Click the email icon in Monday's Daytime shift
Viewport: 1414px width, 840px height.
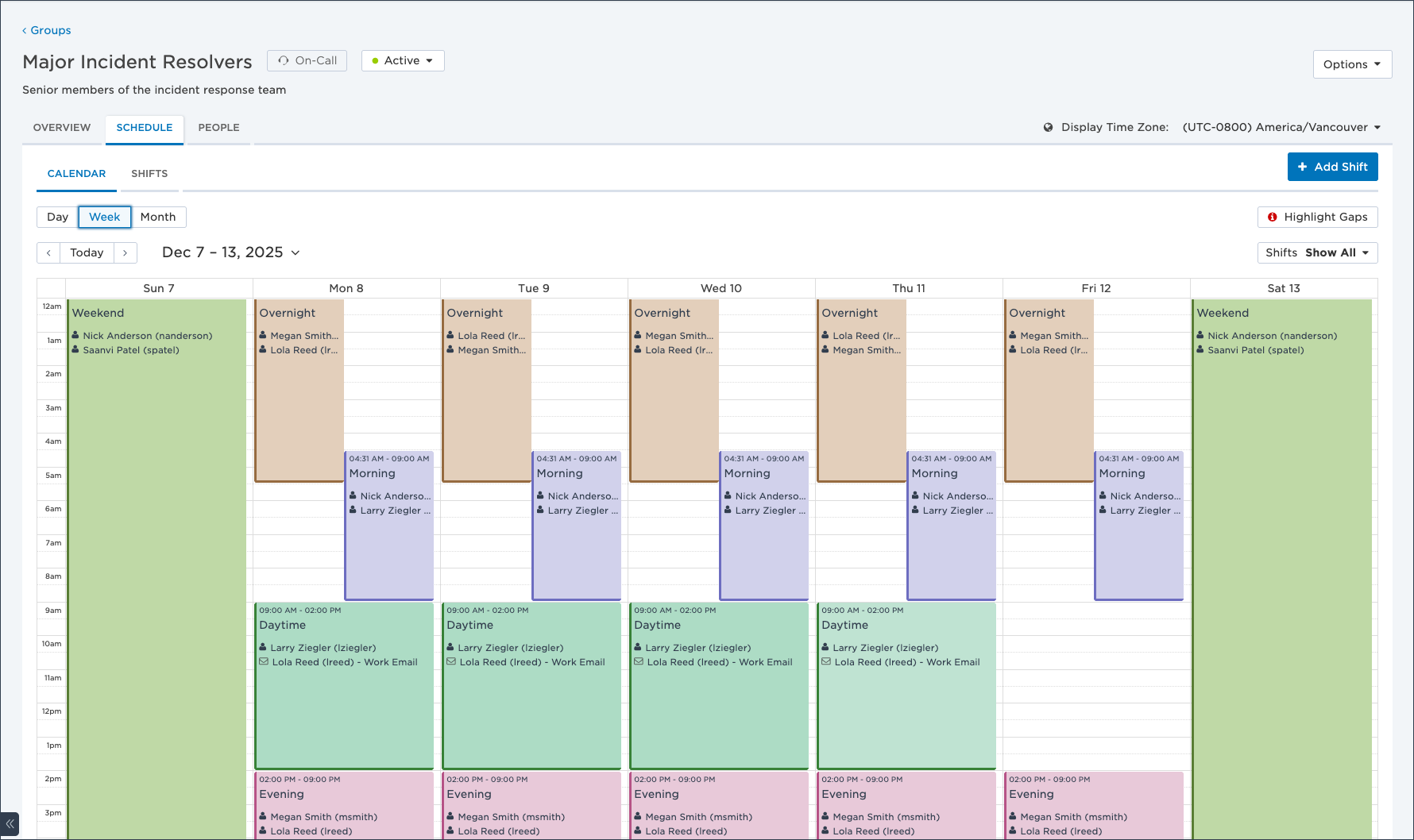click(x=264, y=662)
